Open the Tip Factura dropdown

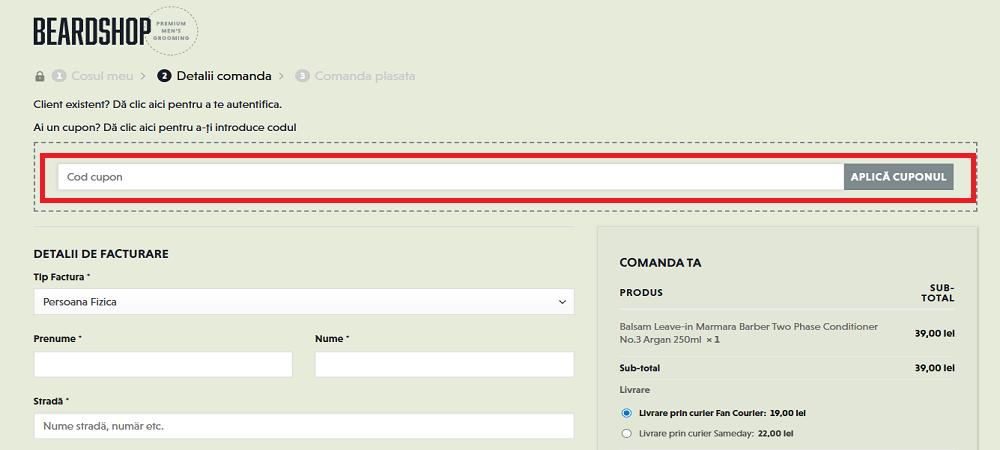pos(304,301)
